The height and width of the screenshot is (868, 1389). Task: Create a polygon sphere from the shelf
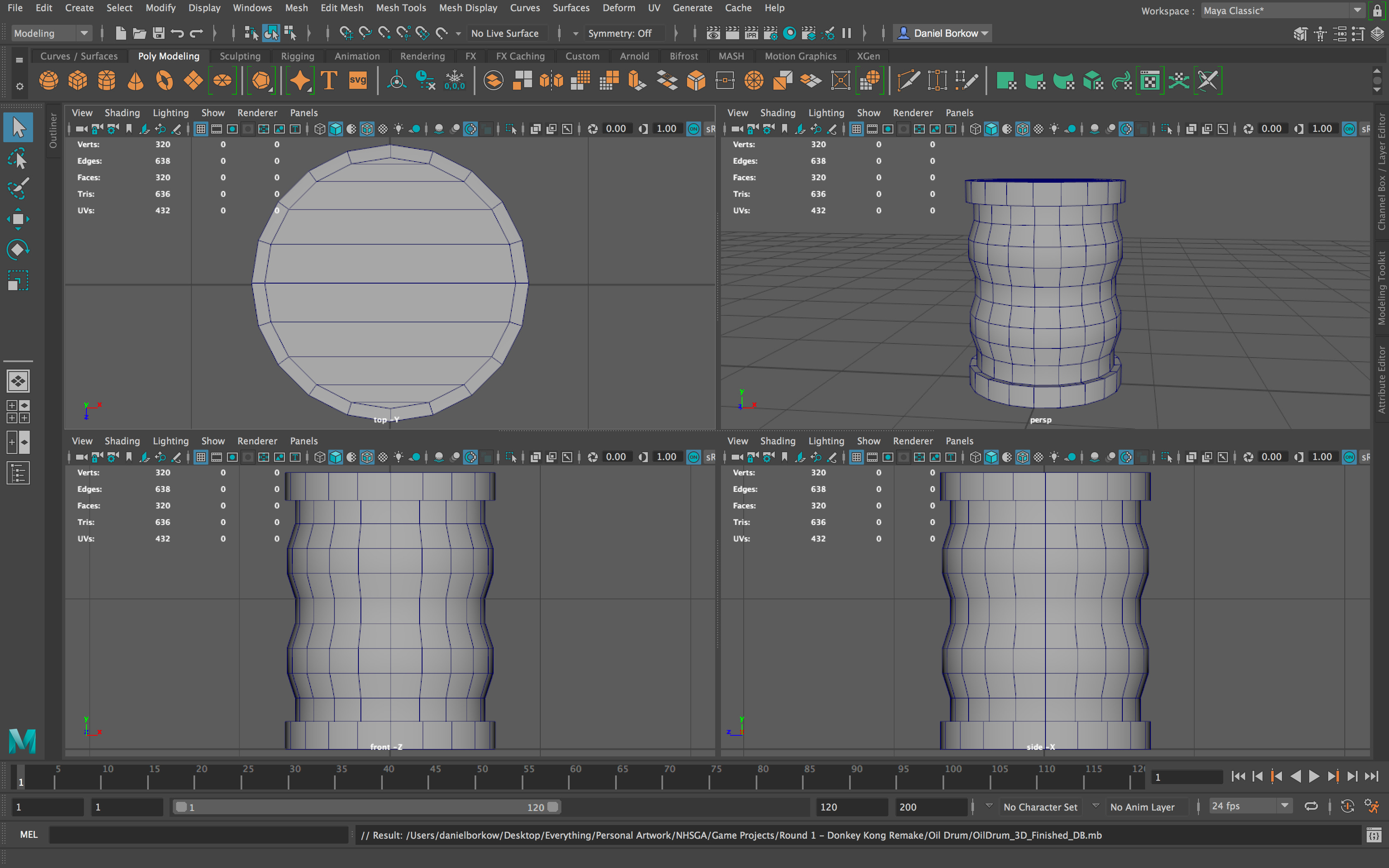click(49, 80)
